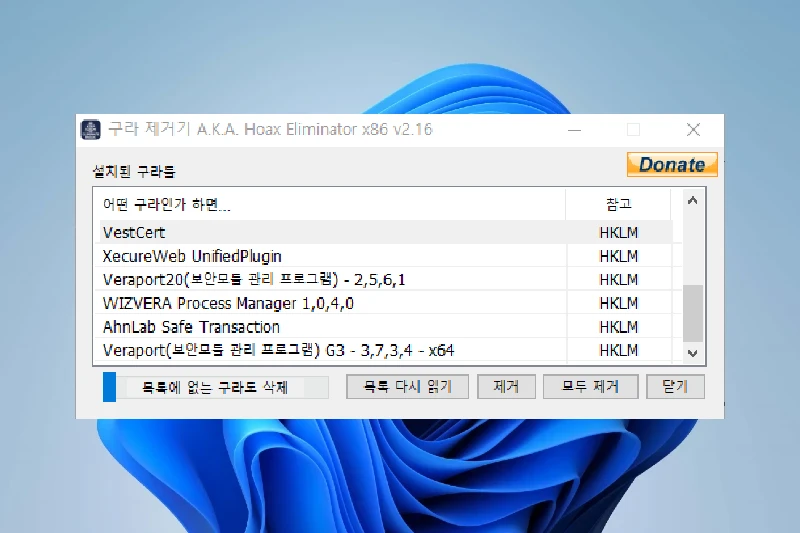800x533 pixels.
Task: Click the Donate button
Action: point(672,165)
